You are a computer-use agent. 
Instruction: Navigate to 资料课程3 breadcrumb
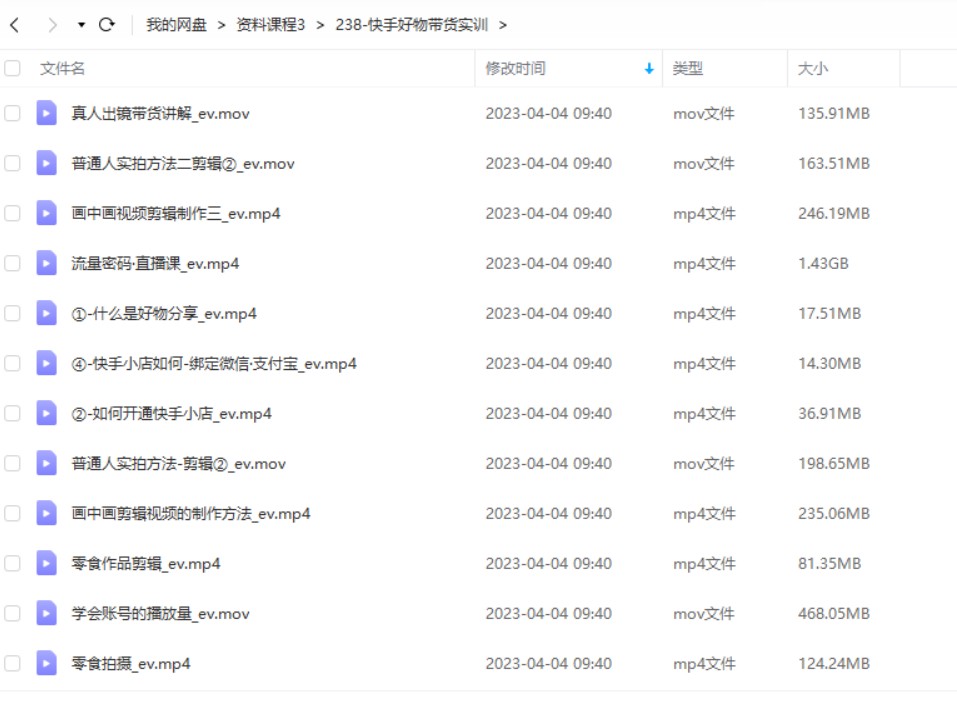270,25
